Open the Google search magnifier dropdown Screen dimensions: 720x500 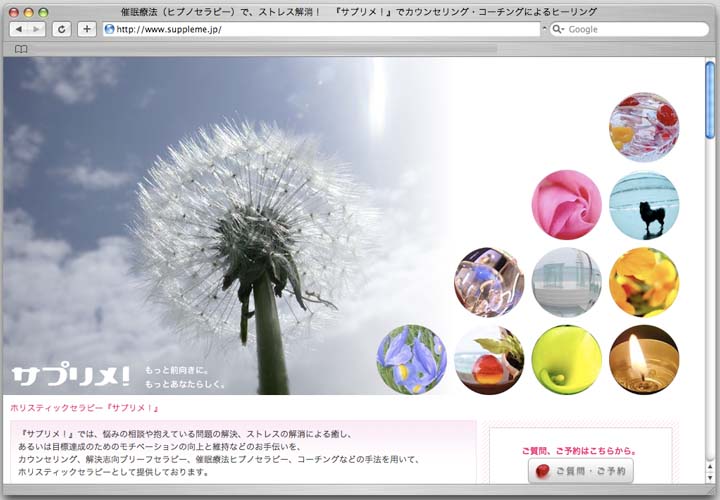(558, 29)
